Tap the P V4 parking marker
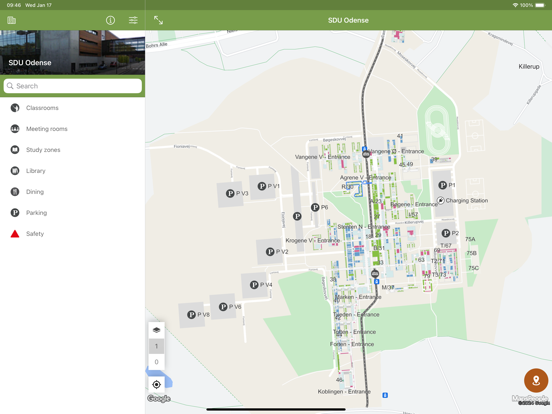Viewport: 552px width, 414px height. click(254, 285)
